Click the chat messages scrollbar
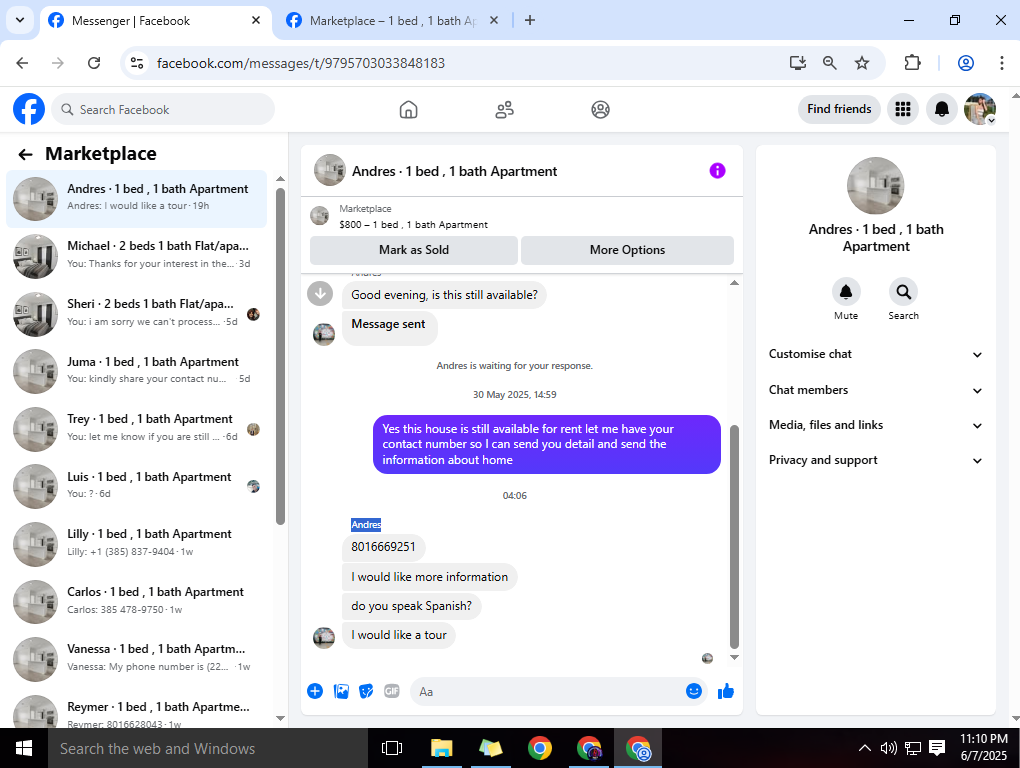Image resolution: width=1020 pixels, height=768 pixels. tap(734, 536)
